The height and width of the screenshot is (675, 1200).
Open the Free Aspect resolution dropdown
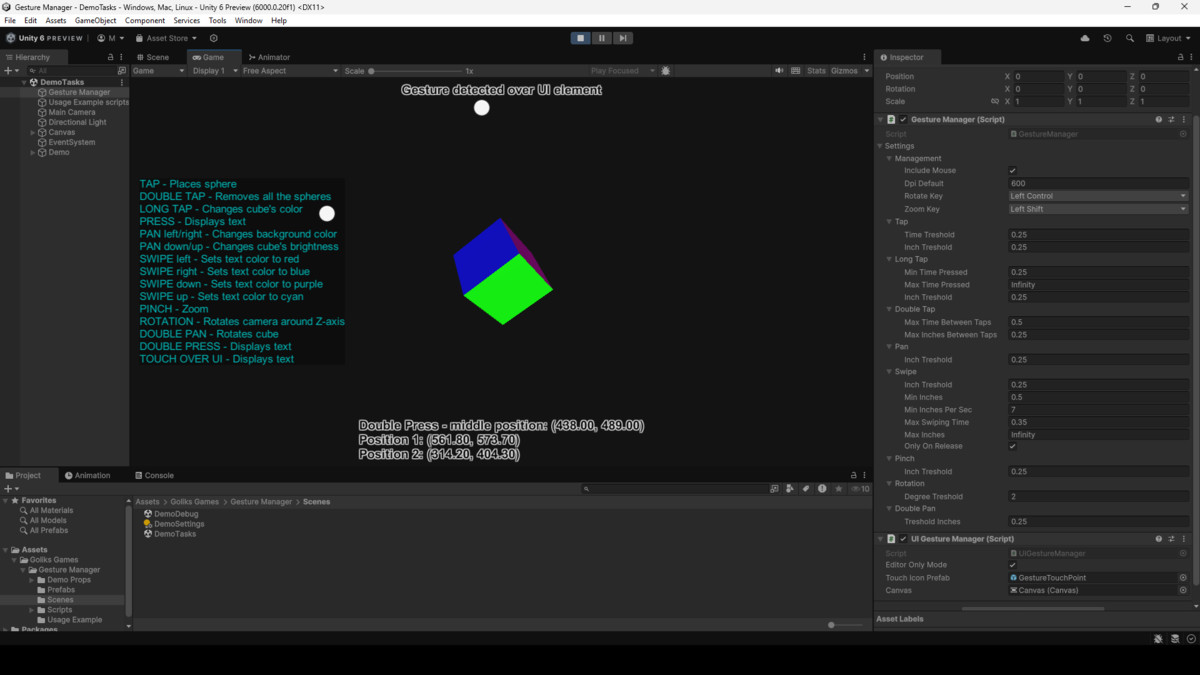click(x=290, y=71)
